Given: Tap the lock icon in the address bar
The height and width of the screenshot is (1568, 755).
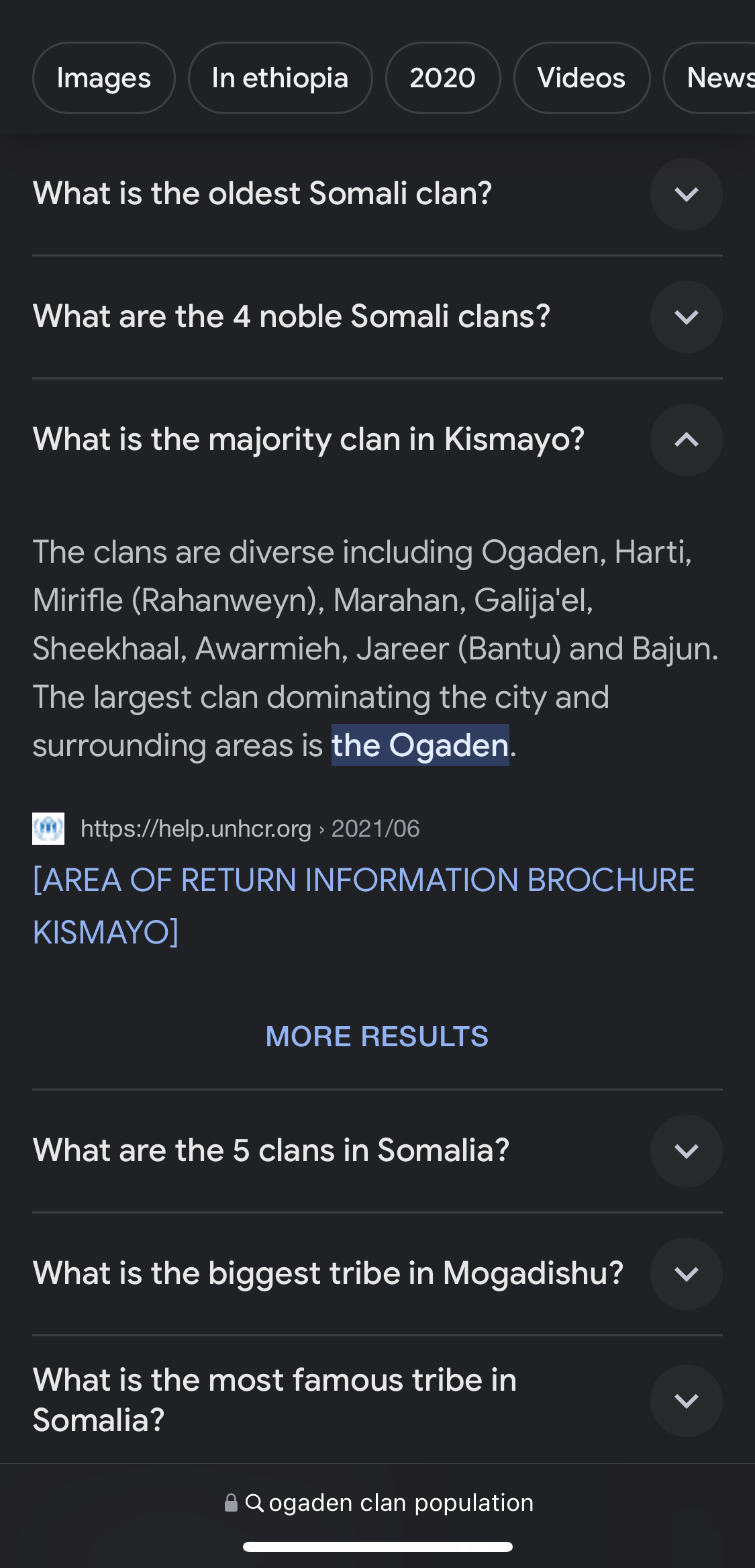Looking at the screenshot, I should coord(231,1503).
